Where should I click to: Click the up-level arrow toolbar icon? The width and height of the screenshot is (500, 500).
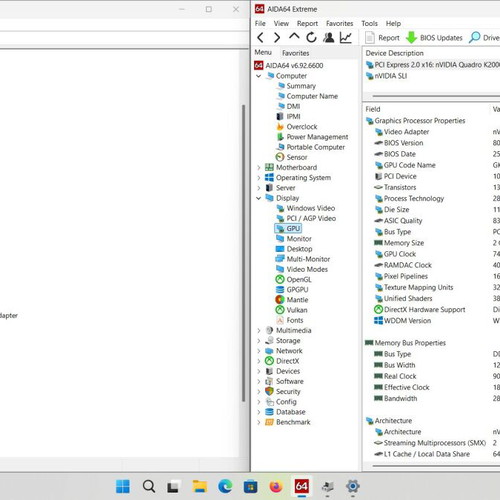[x=294, y=36]
